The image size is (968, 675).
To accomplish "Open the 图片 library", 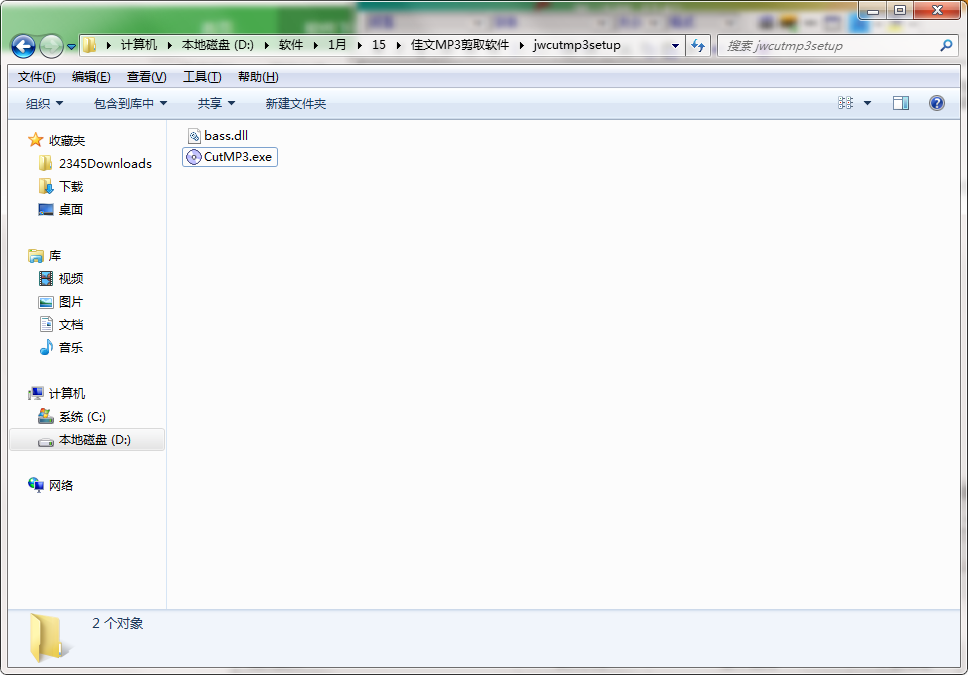I will pyautogui.click(x=71, y=302).
